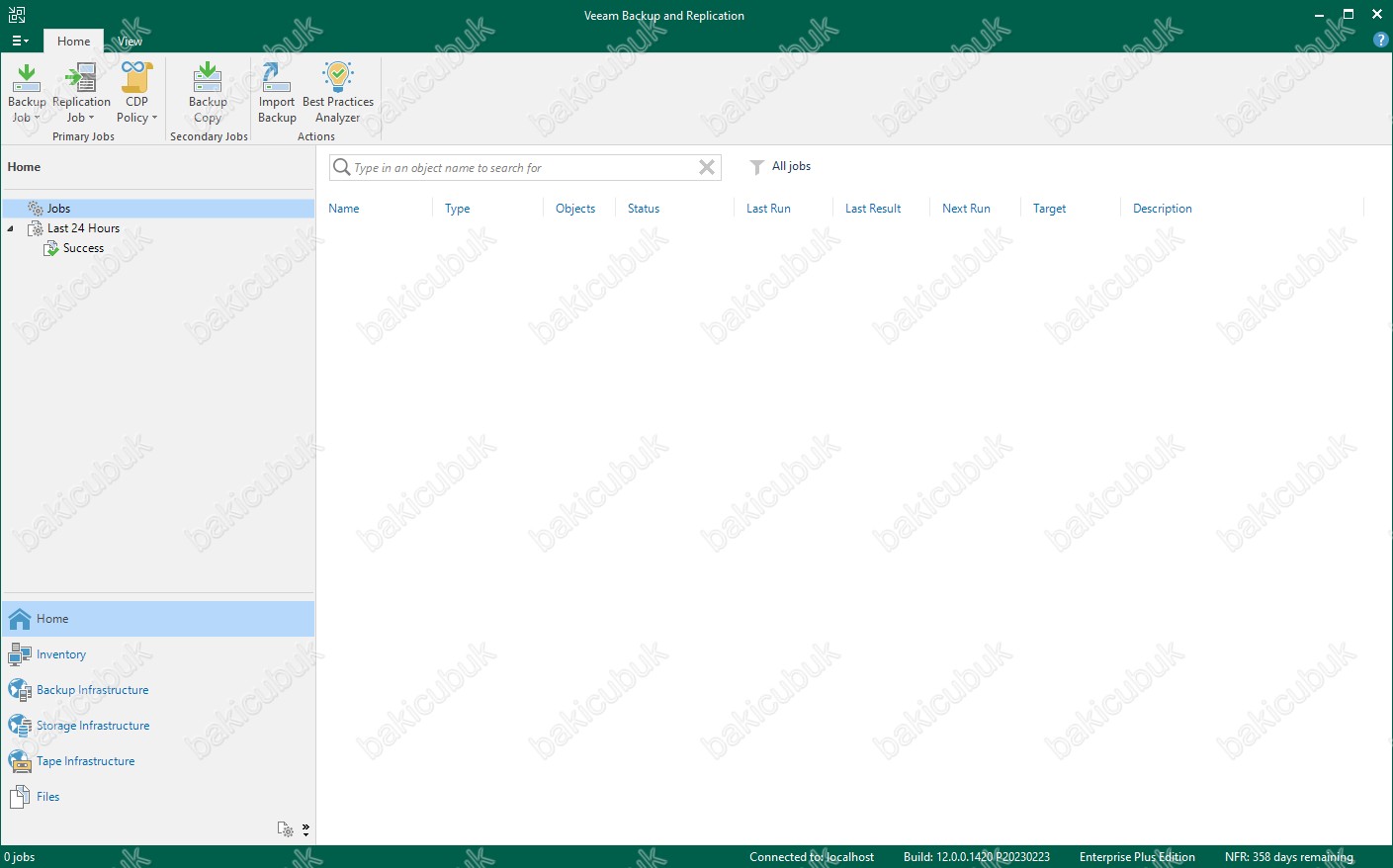
Task: Open the Storage Infrastructure view
Action: 158,726
